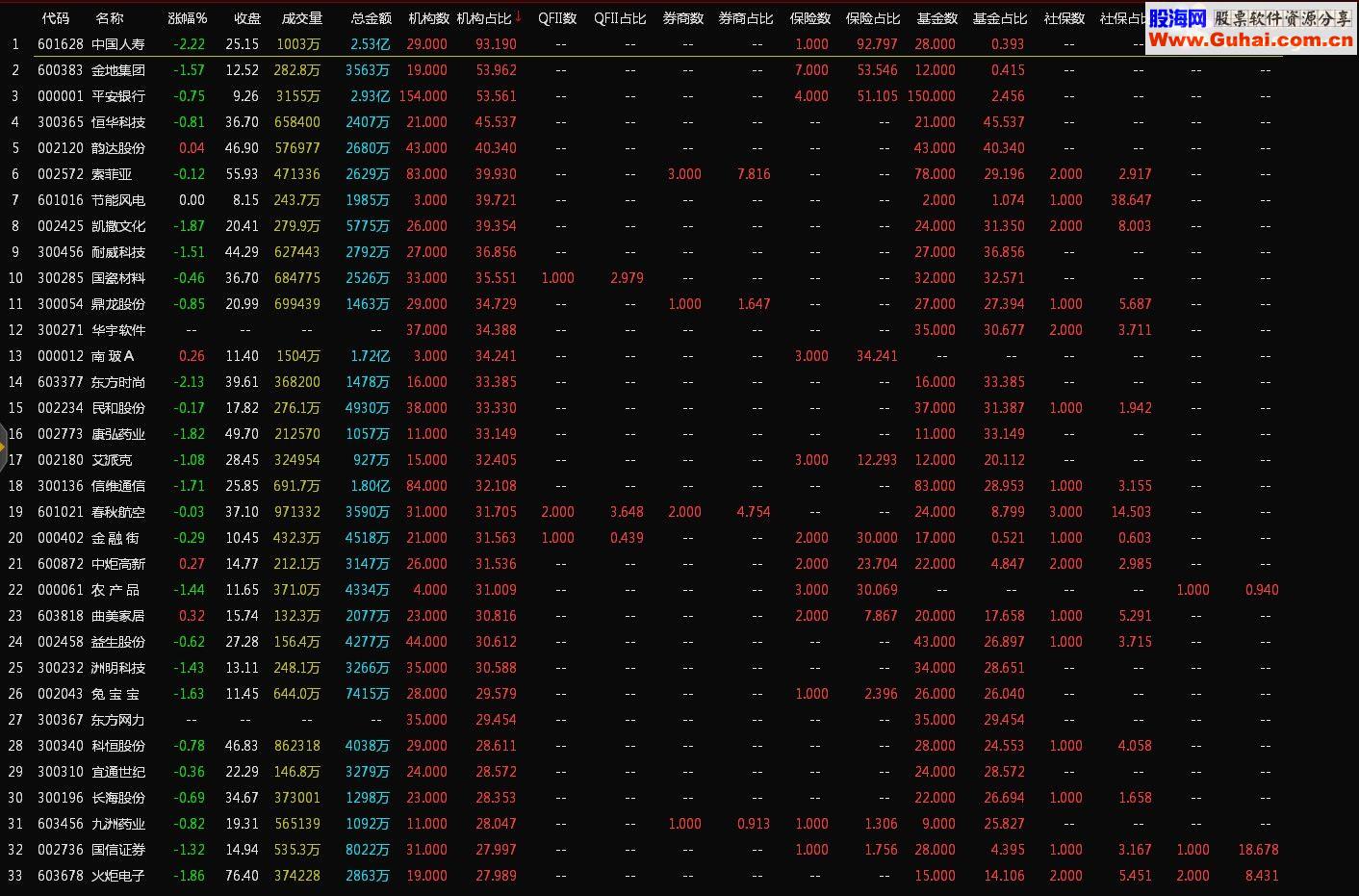Select the 九洲药业 stock name

(118, 824)
